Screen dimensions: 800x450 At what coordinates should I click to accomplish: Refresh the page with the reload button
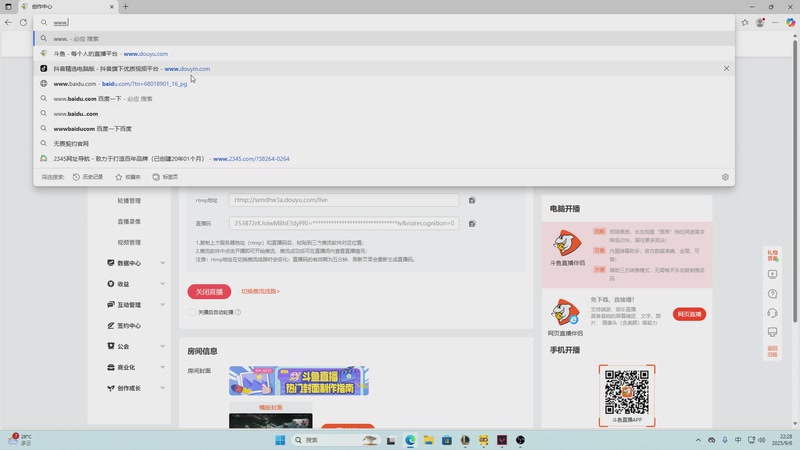pos(23,22)
